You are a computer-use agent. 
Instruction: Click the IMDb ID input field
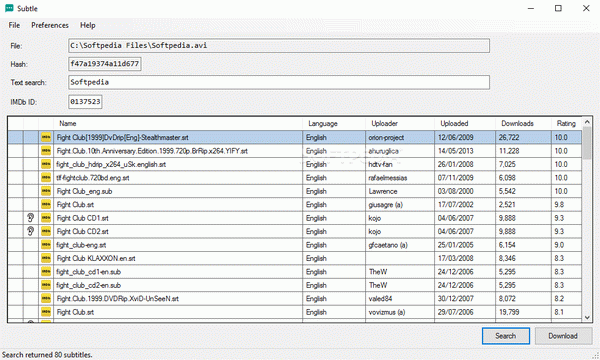85,102
